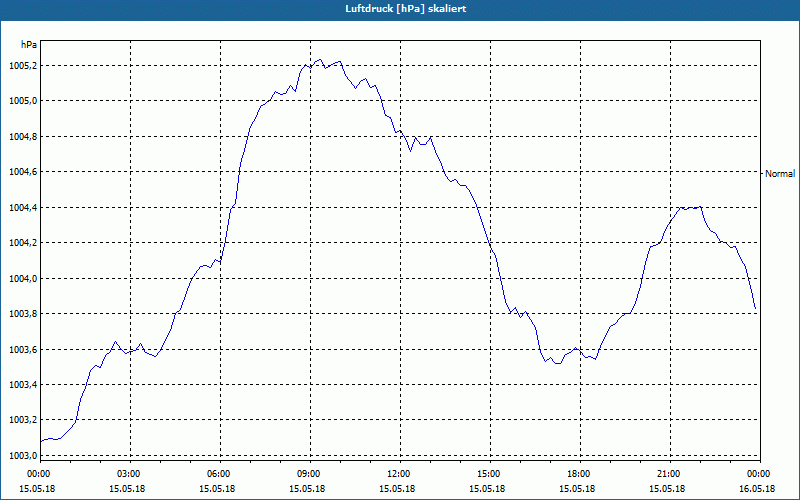Click the 18:00 time axis label

pos(578,474)
